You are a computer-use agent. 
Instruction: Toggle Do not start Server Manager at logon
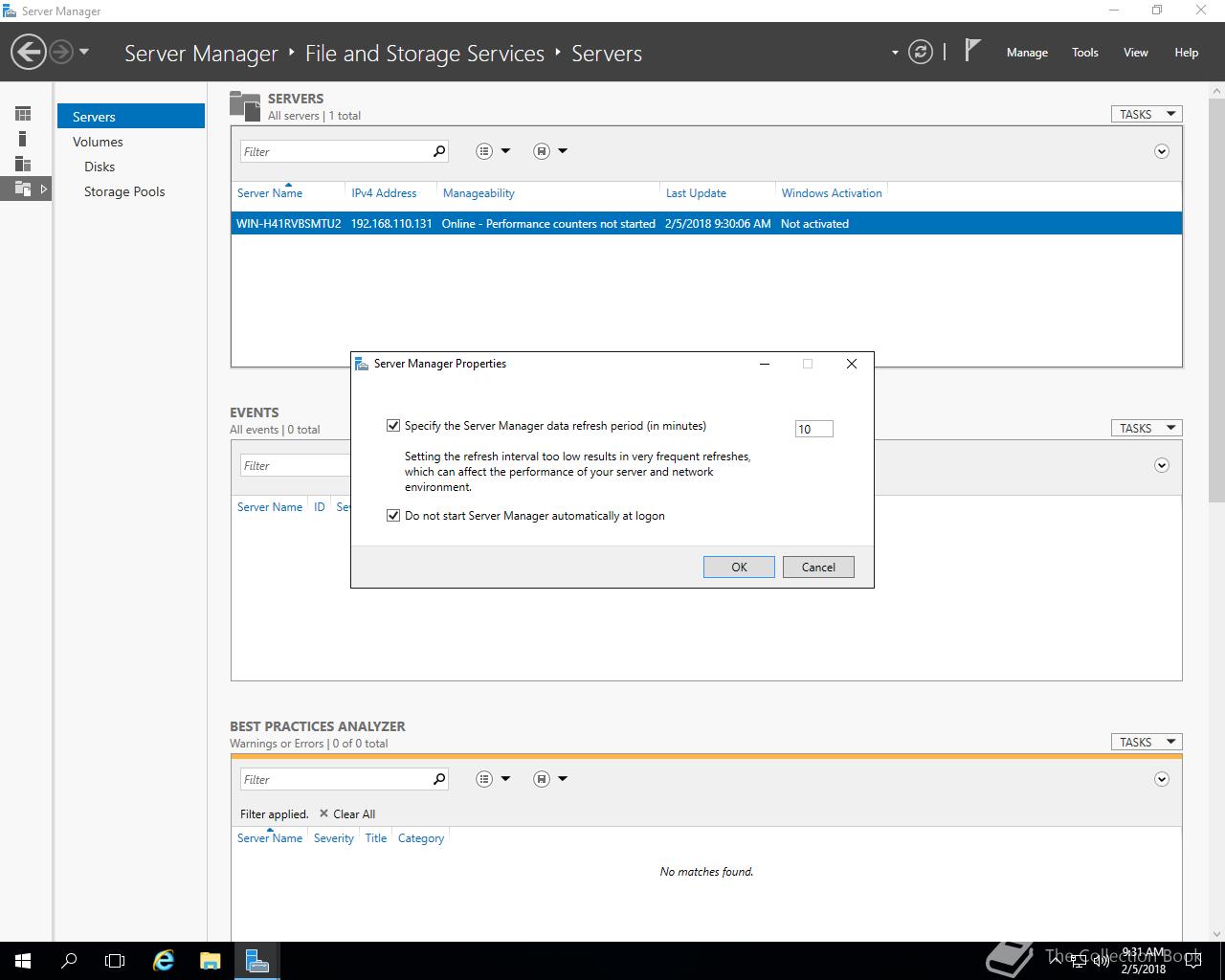click(392, 516)
